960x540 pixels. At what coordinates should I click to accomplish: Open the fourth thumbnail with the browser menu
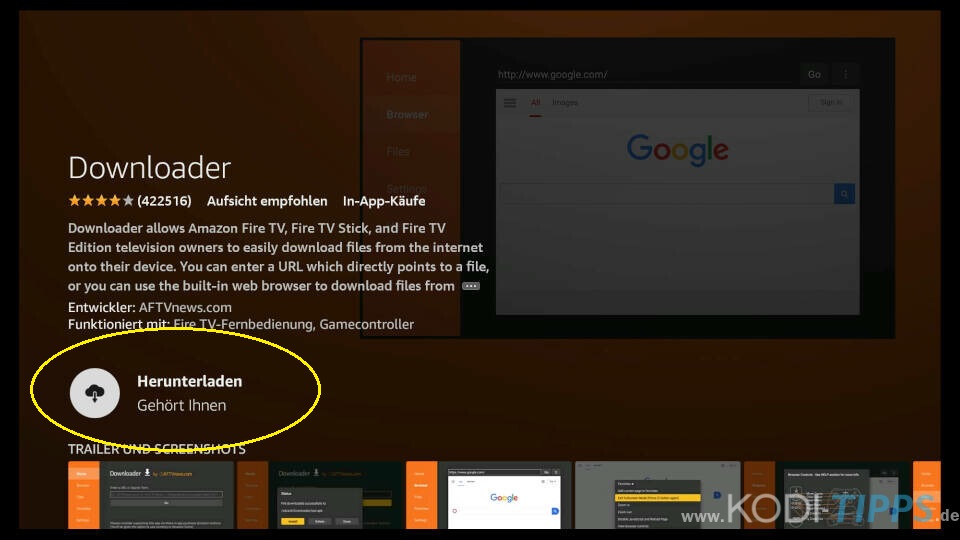[658, 495]
